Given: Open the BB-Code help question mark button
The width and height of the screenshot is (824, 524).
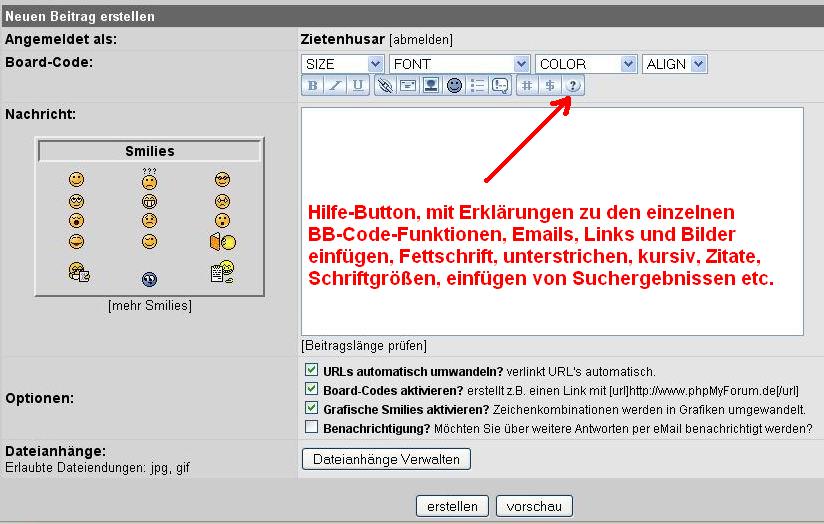Looking at the screenshot, I should [573, 86].
